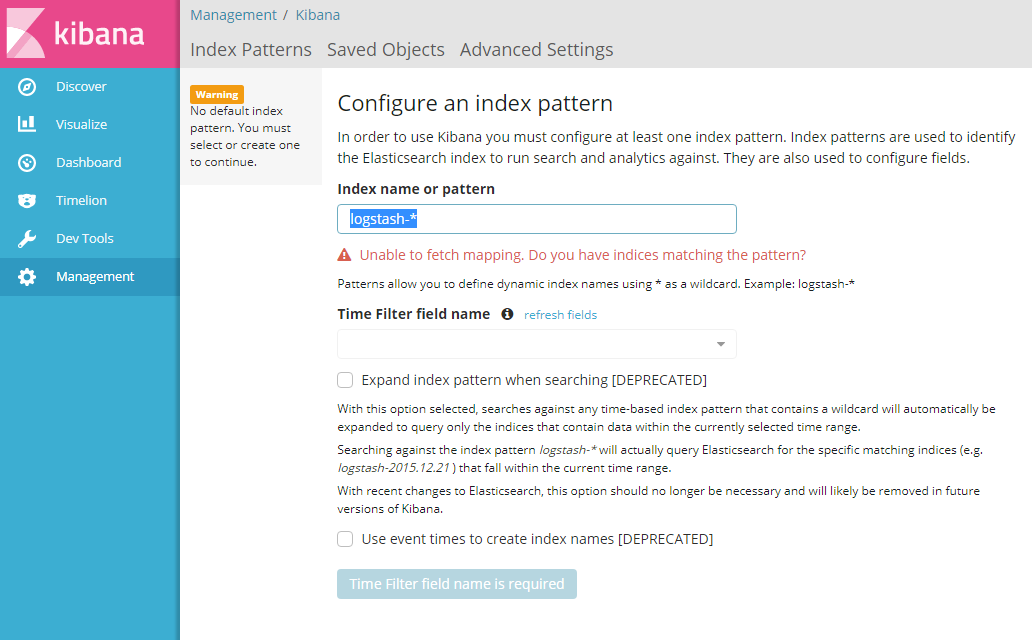This screenshot has width=1032, height=640.
Task: Switch to the Advanced Settings tab
Action: (x=536, y=49)
